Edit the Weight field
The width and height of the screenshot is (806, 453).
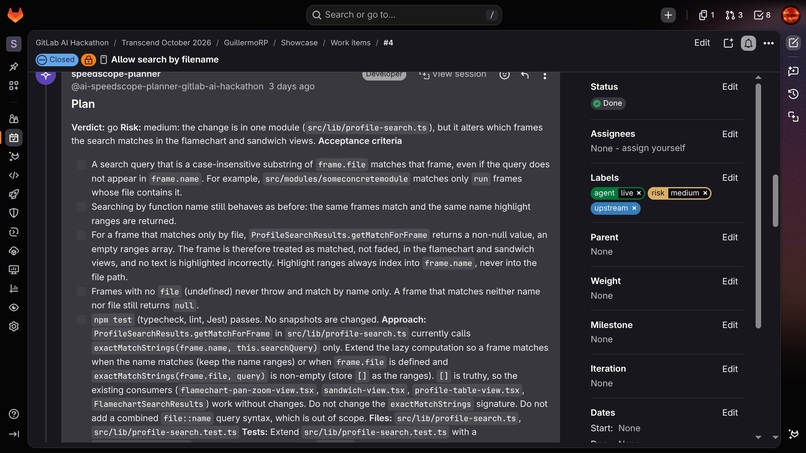tap(730, 281)
